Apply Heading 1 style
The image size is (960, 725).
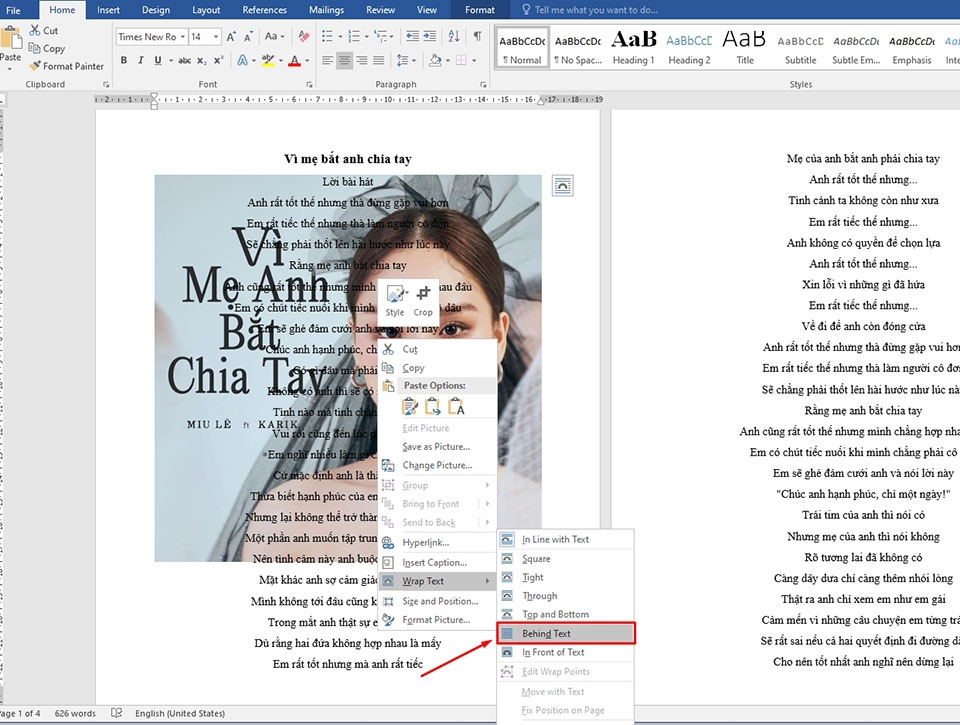634,48
